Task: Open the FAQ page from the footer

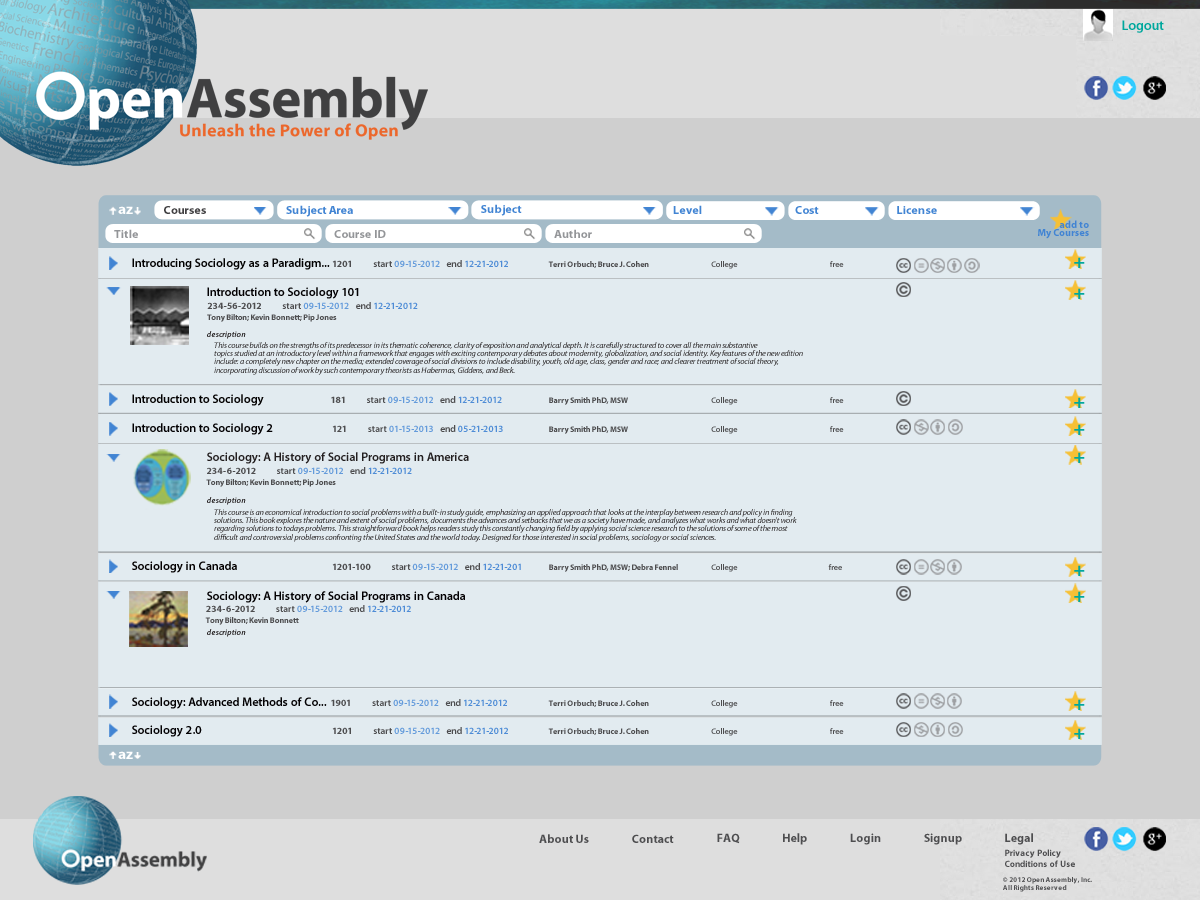Action: (x=728, y=838)
